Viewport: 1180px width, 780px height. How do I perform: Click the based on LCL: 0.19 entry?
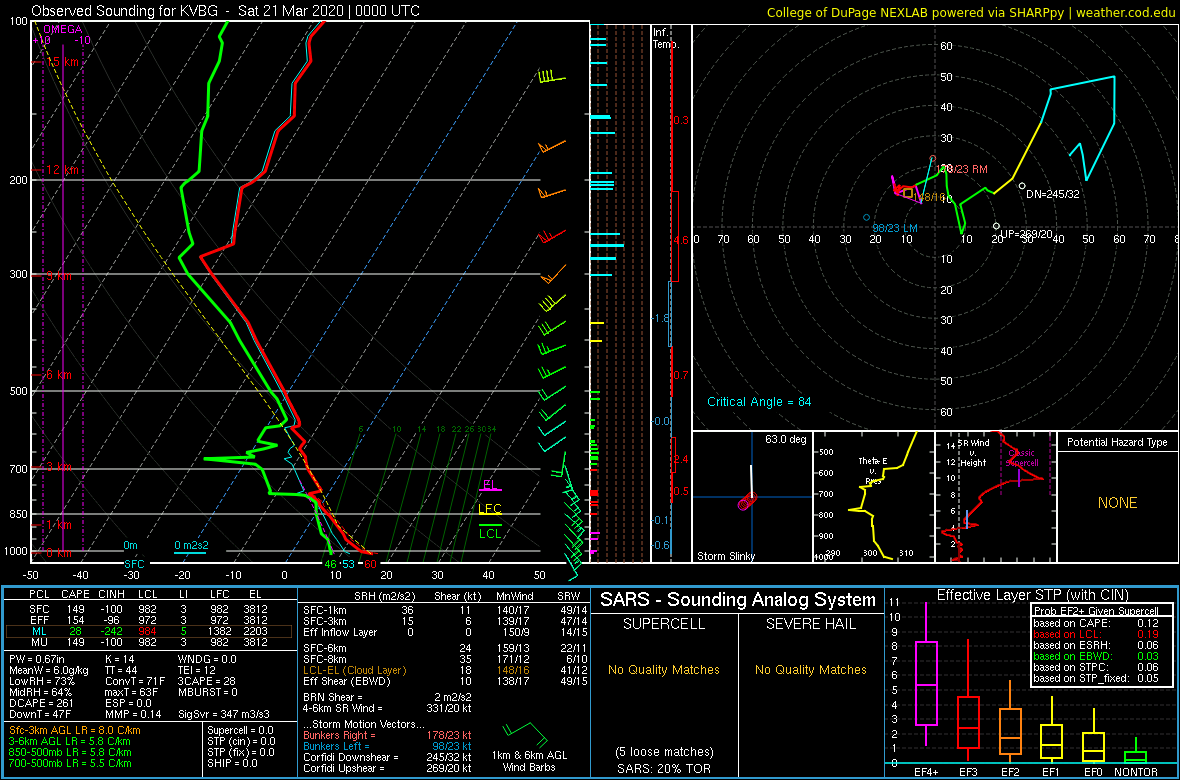tap(1096, 634)
